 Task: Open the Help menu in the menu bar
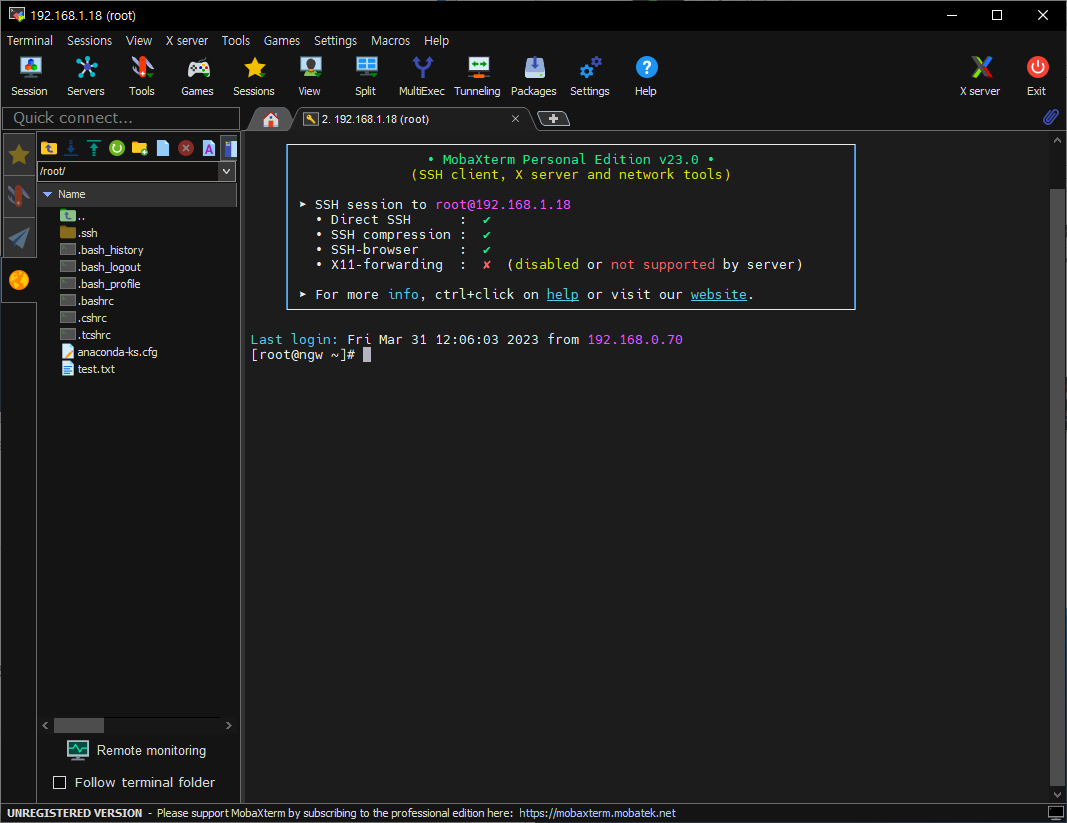(x=436, y=41)
